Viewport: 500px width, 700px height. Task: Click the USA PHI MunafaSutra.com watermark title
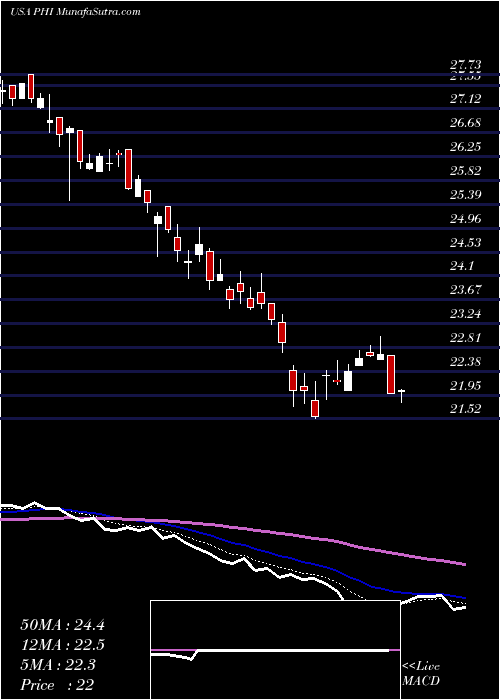(75, 12)
